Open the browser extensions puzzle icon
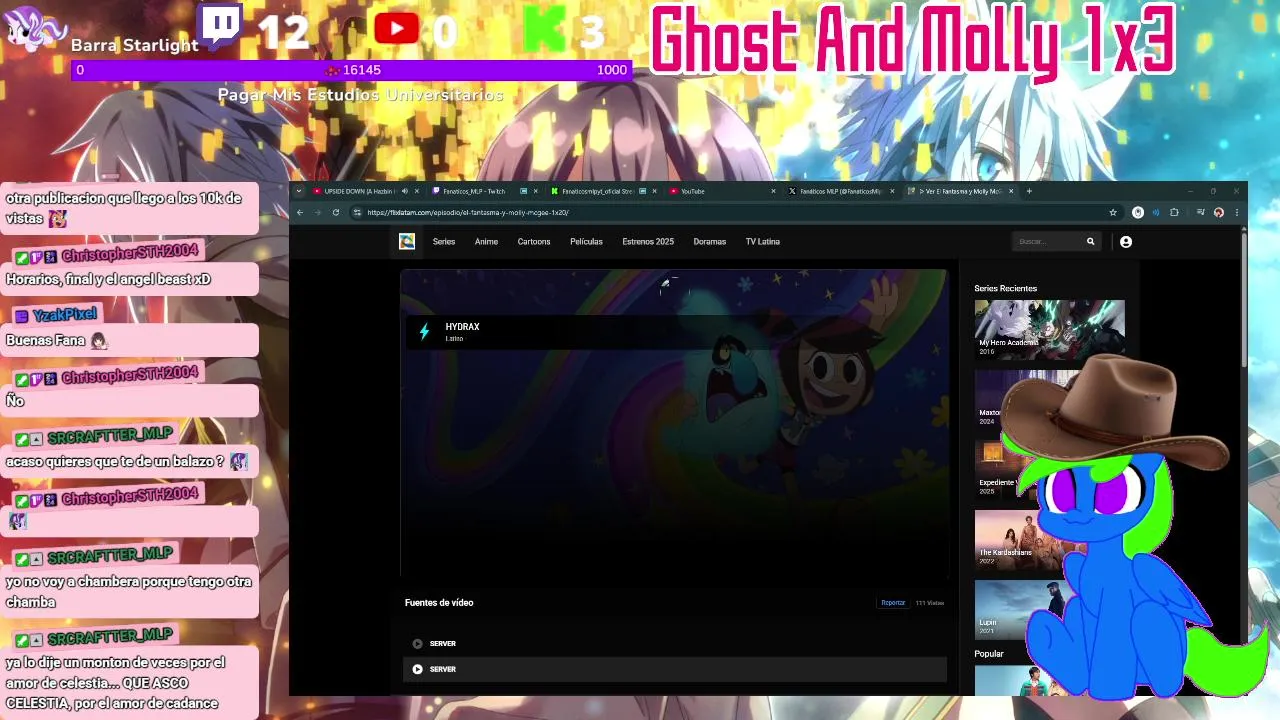 pos(1174,212)
